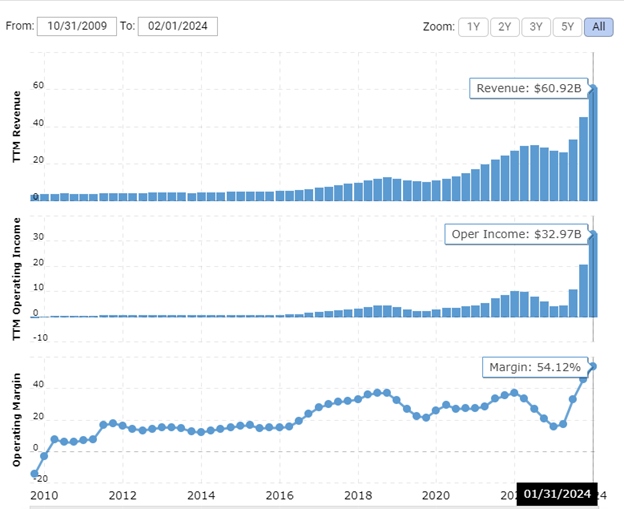Click the tallest rightmost Operating Income bar

point(593,275)
